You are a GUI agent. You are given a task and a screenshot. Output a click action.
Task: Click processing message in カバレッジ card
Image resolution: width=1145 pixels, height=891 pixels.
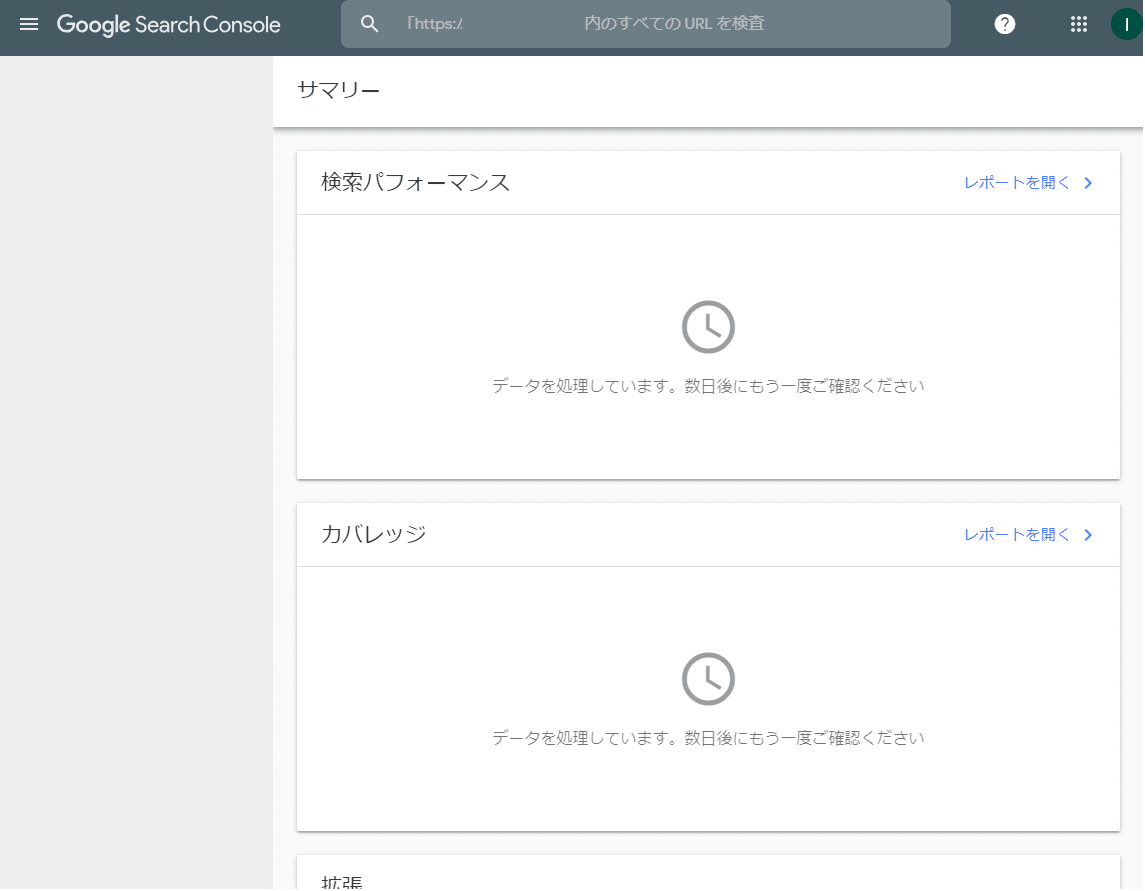(x=708, y=738)
